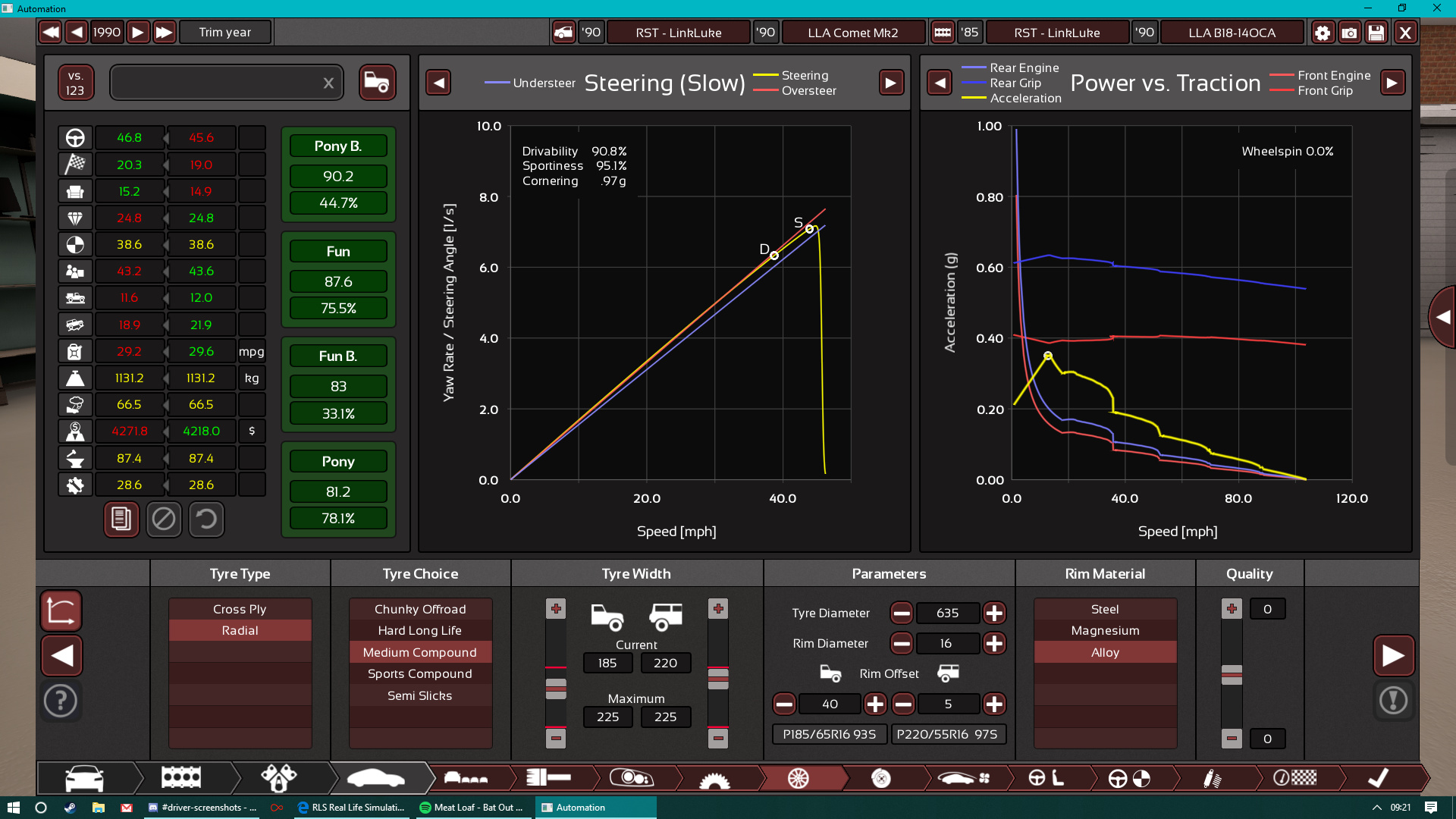Increase Tyre Diameter with plus button
The height and width of the screenshot is (819, 1456).
click(994, 613)
